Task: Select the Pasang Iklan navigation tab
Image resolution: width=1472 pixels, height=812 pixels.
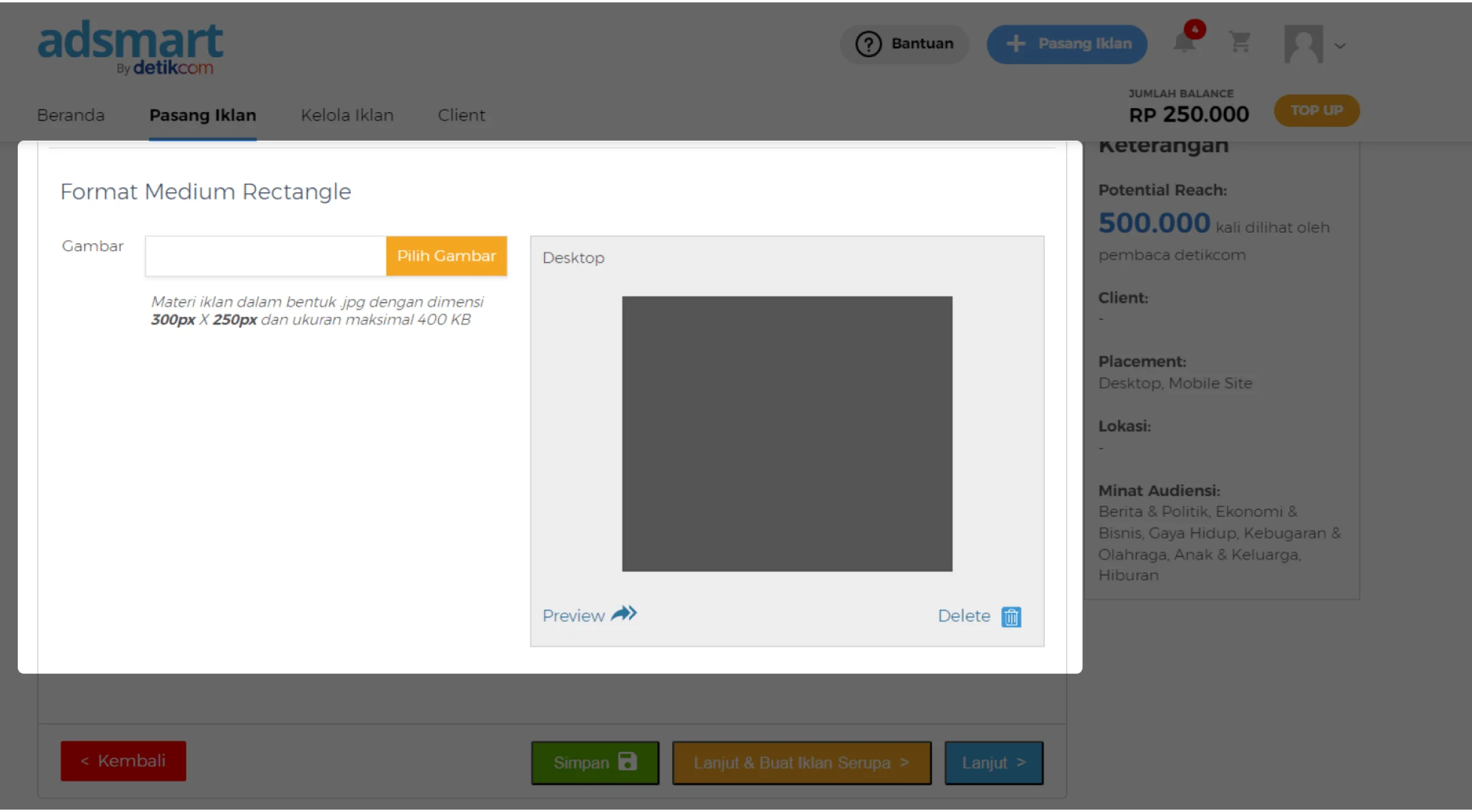Action: (202, 115)
